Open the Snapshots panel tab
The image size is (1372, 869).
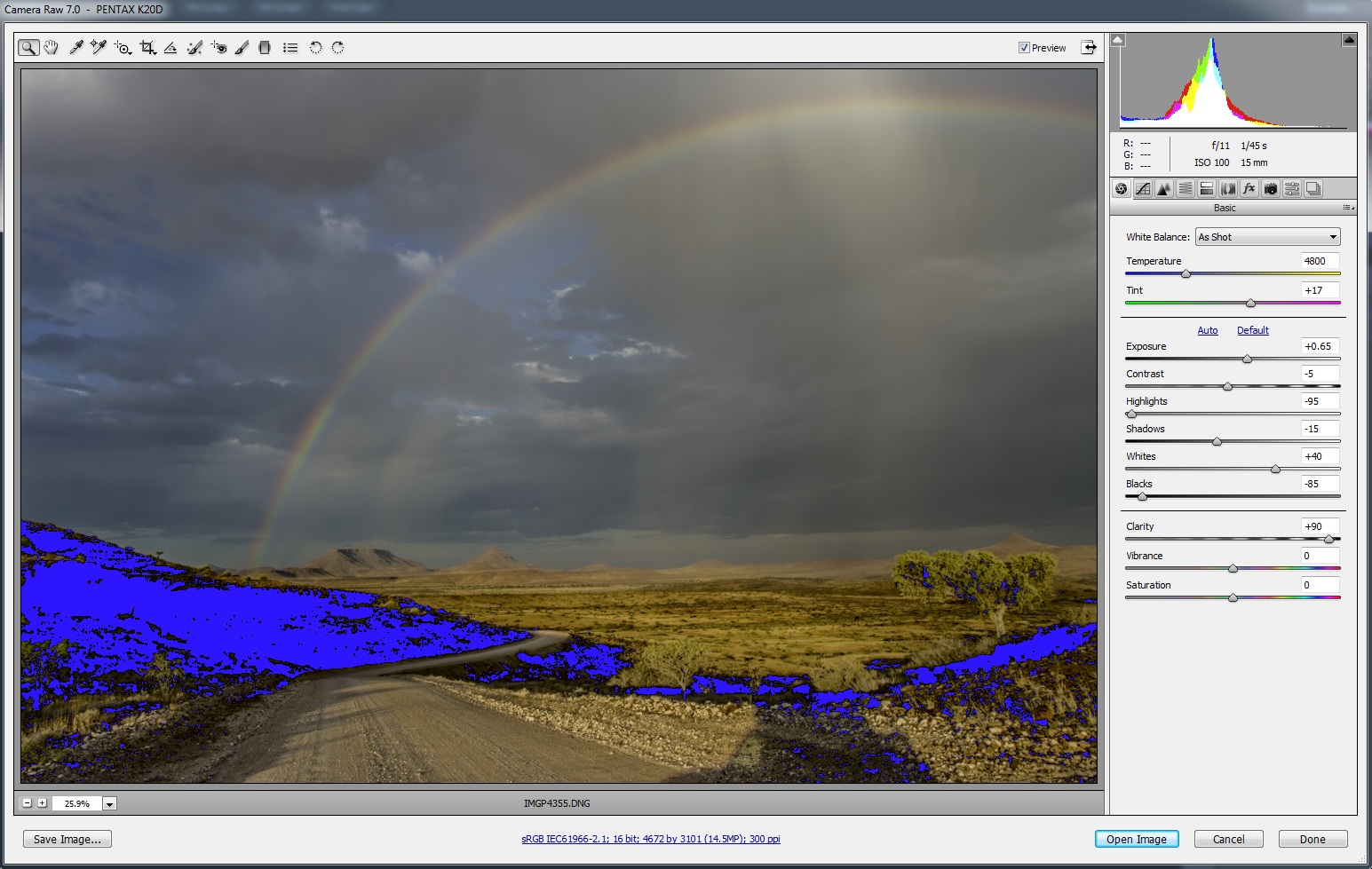tap(1313, 188)
